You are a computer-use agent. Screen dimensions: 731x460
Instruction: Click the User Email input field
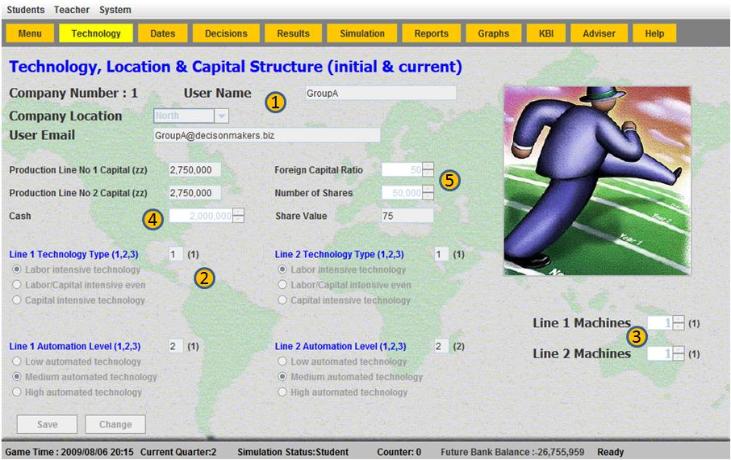265,135
